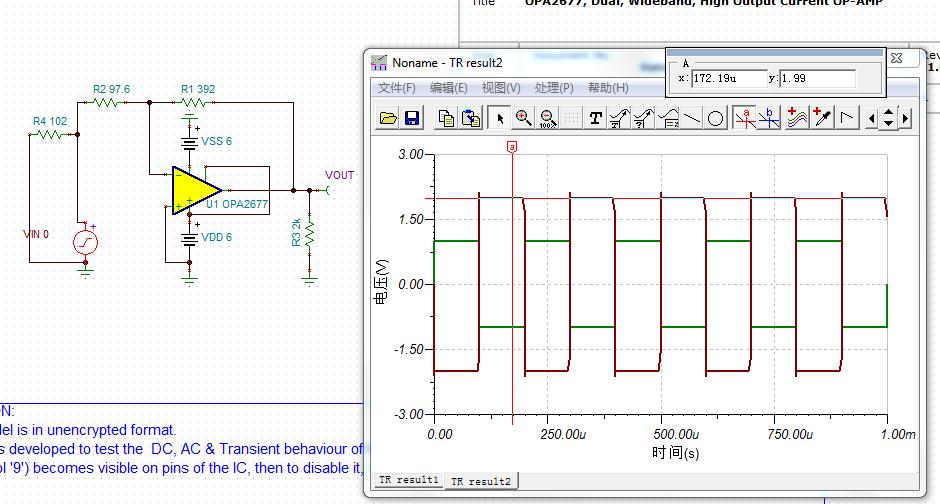Move the plot right with the right arrow
This screenshot has height=504, width=940.
tap(905, 119)
